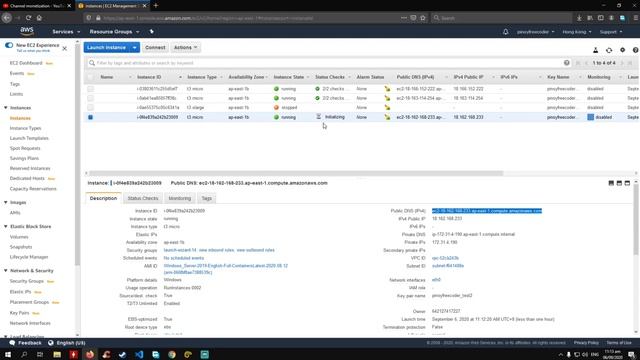
Task: Click the pin shortcut icon in AWS header
Action: coord(151,31)
